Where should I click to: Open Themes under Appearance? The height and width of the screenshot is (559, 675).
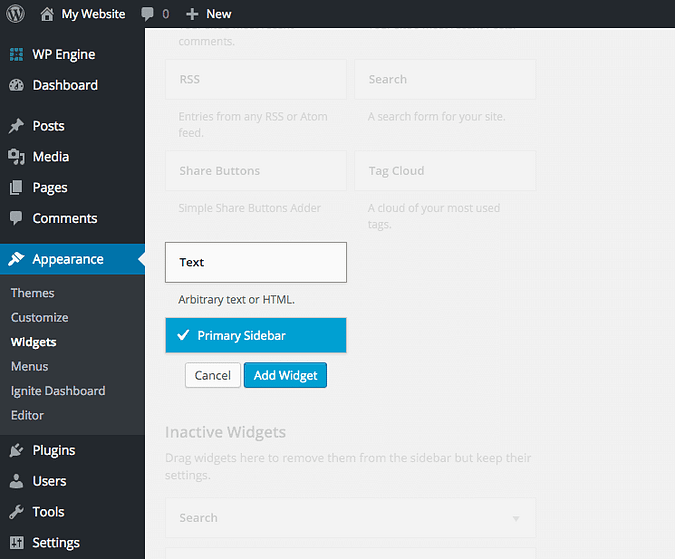pos(32,293)
